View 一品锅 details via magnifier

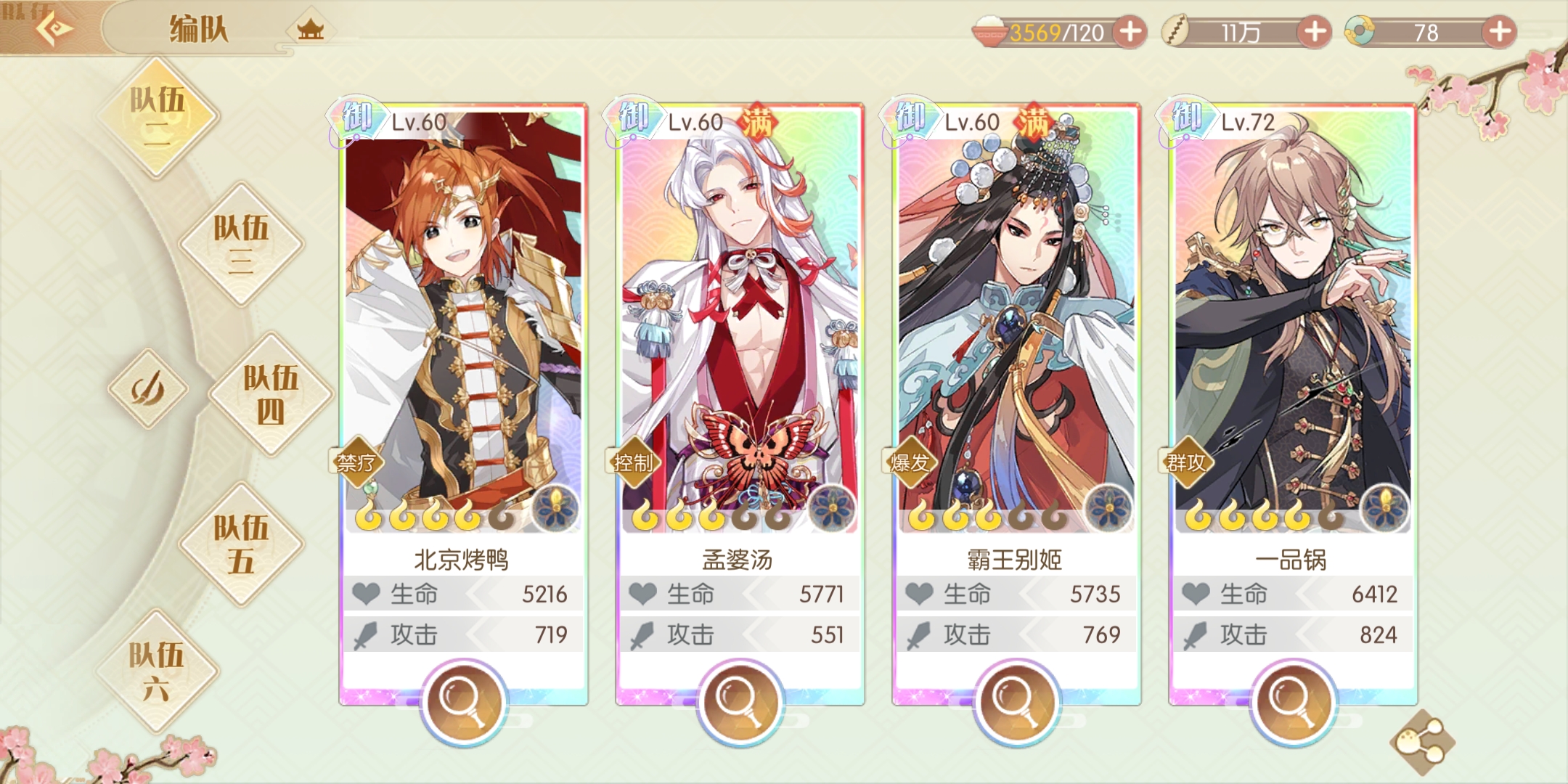[x=1293, y=701]
